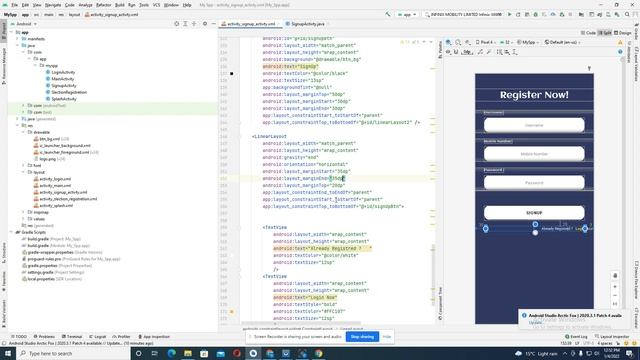Click the Task View taskbar icon

pos(155,353)
